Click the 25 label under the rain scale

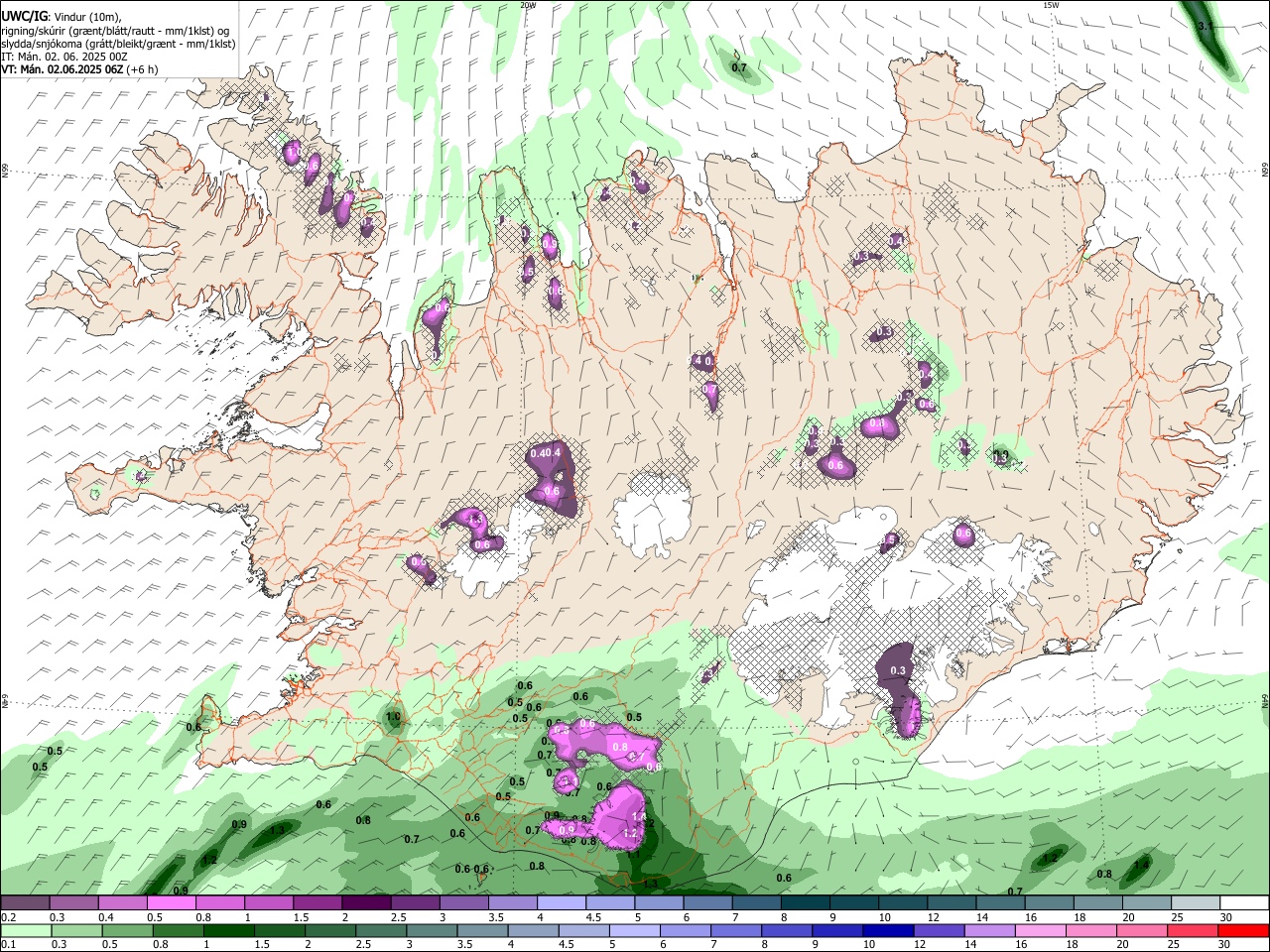tap(1175, 945)
